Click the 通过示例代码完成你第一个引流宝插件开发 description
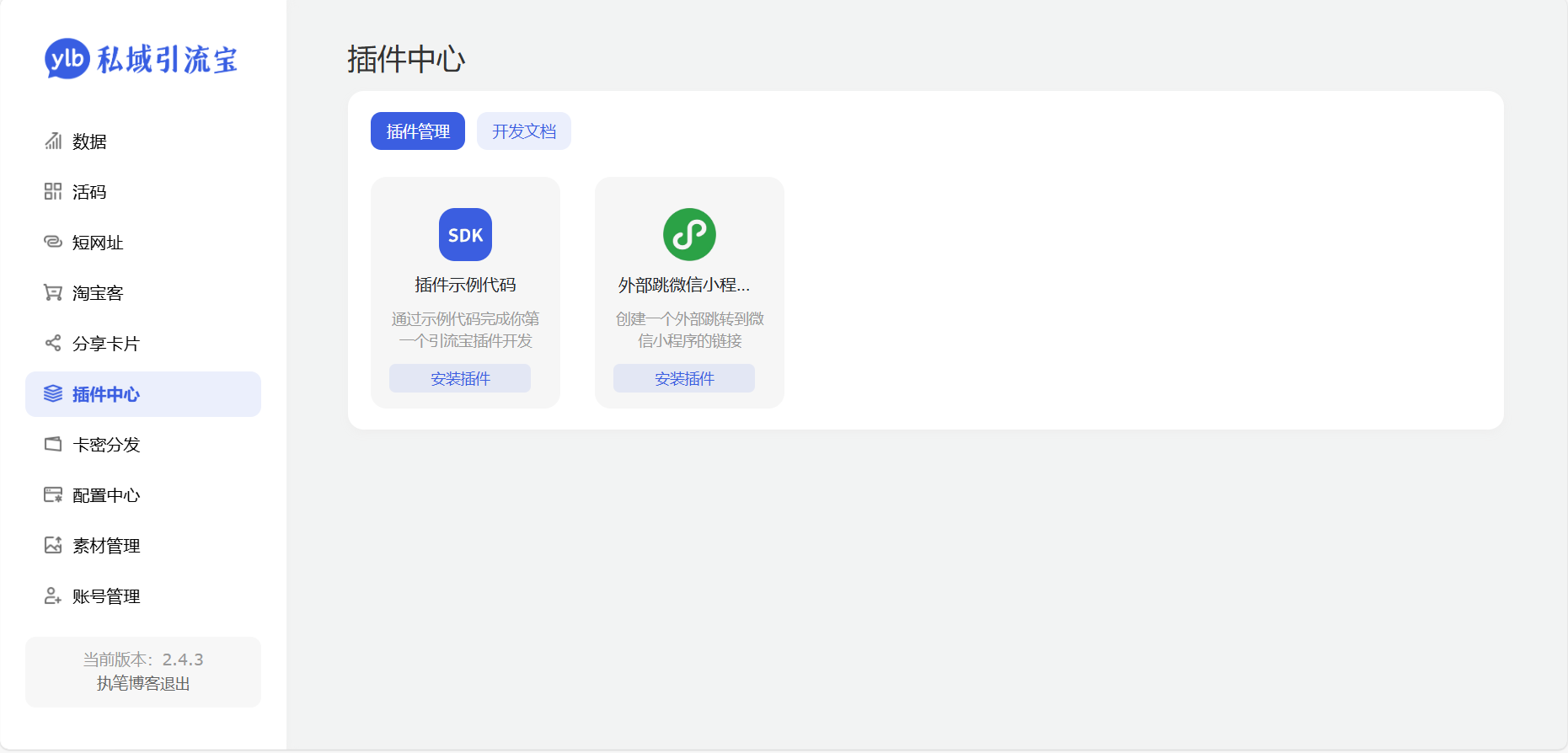The width and height of the screenshot is (1568, 753). pyautogui.click(x=465, y=329)
